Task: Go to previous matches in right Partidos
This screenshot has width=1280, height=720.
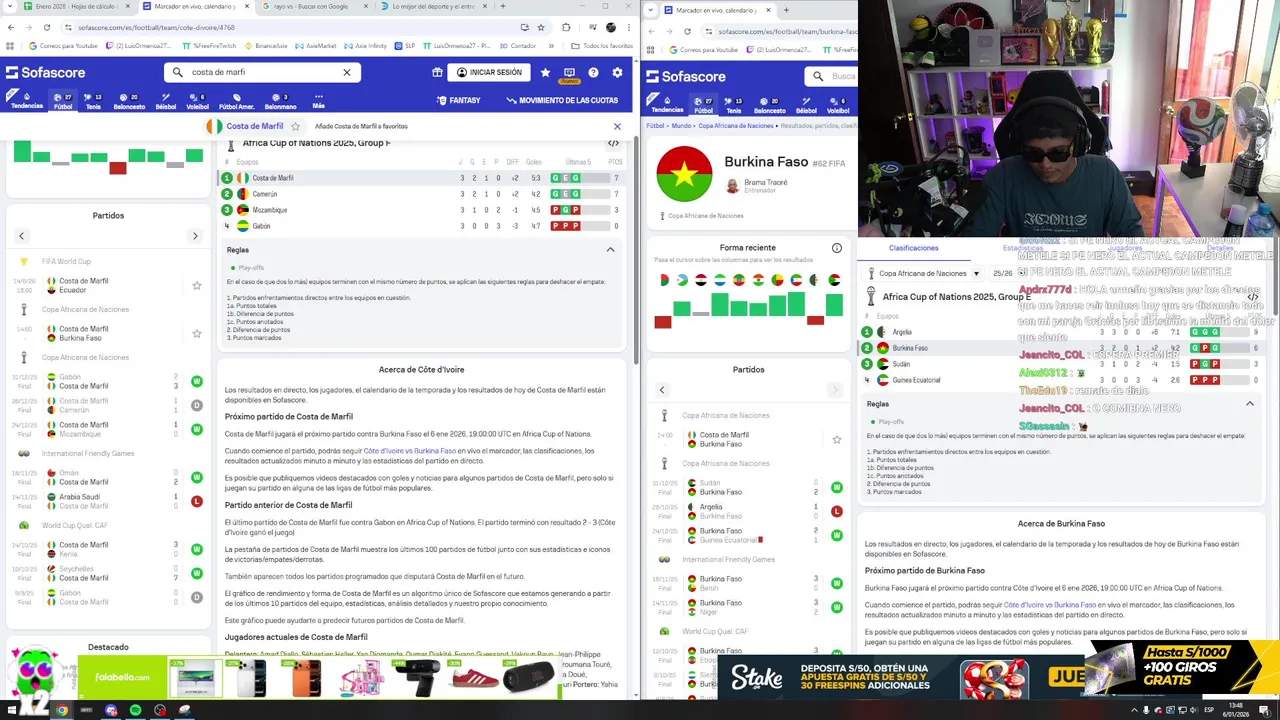Action: [661, 390]
